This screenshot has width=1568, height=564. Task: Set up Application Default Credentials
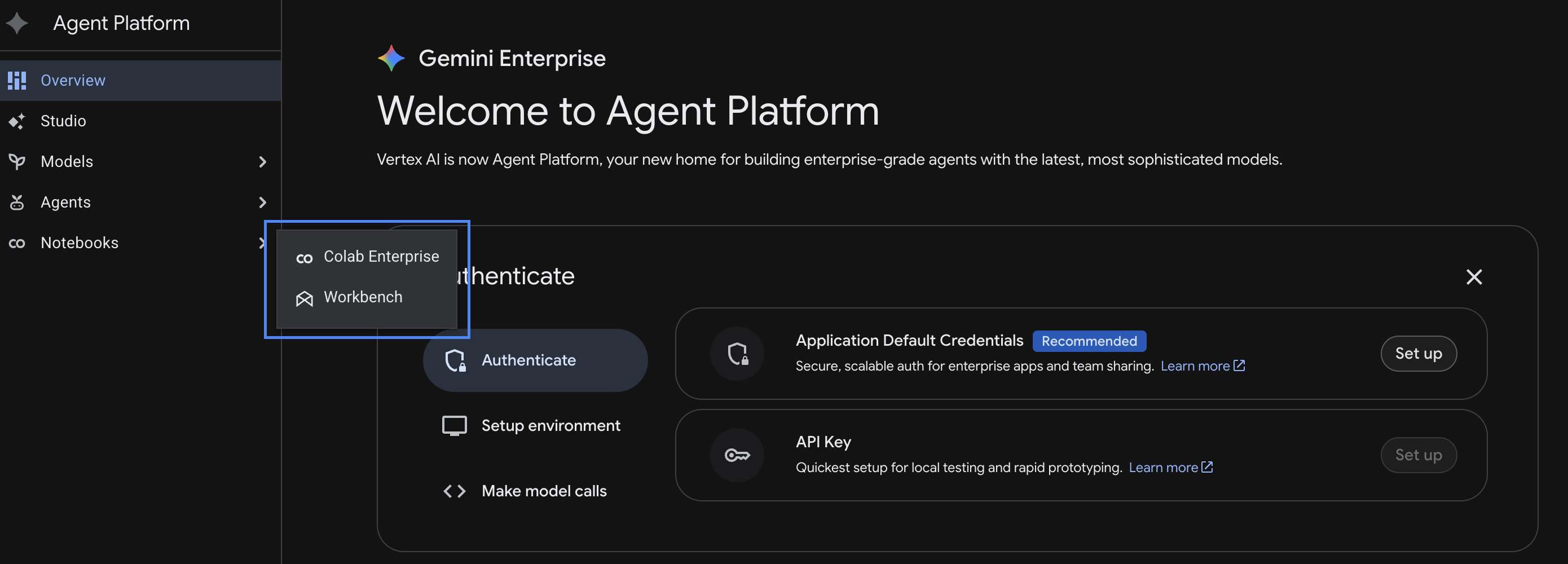tap(1419, 354)
